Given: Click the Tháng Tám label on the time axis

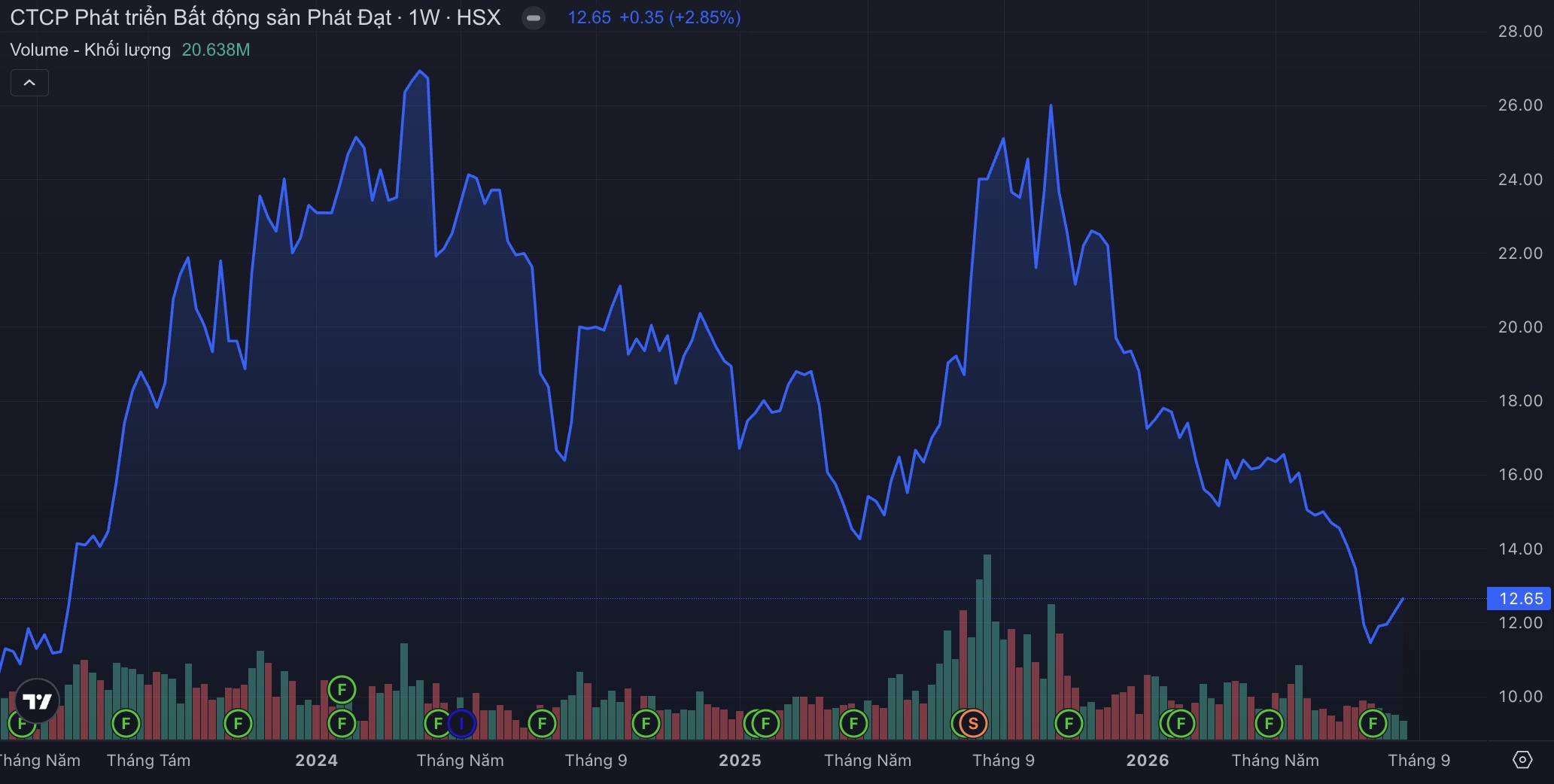Looking at the screenshot, I should [x=148, y=760].
